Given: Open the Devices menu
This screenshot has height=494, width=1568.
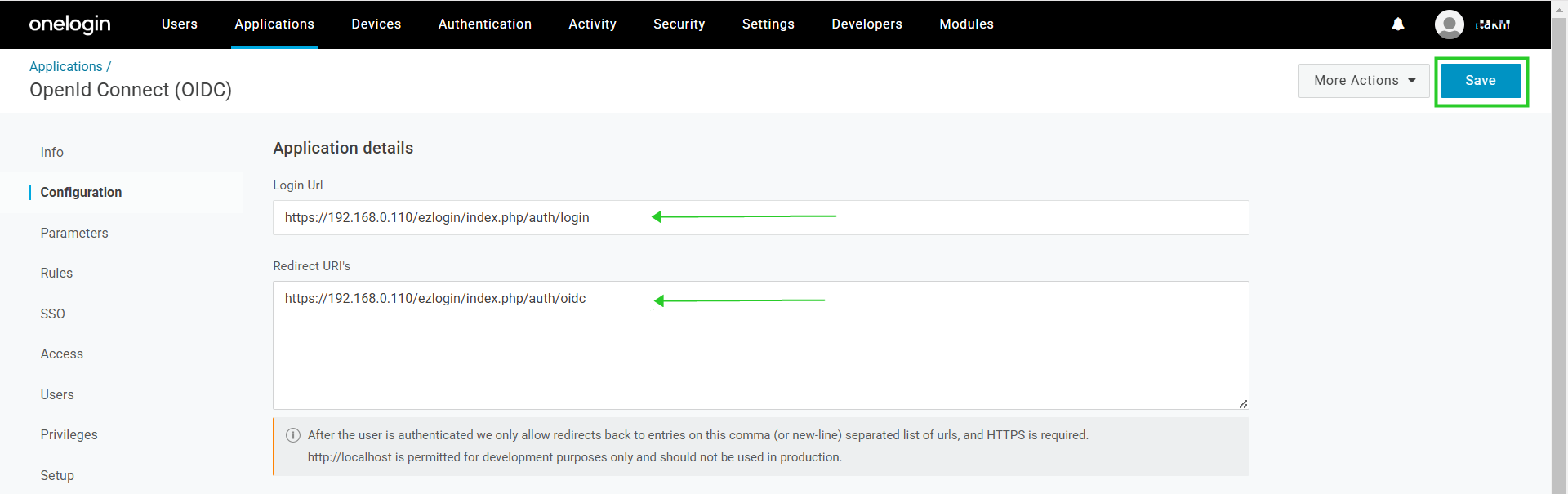Looking at the screenshot, I should coord(376,24).
